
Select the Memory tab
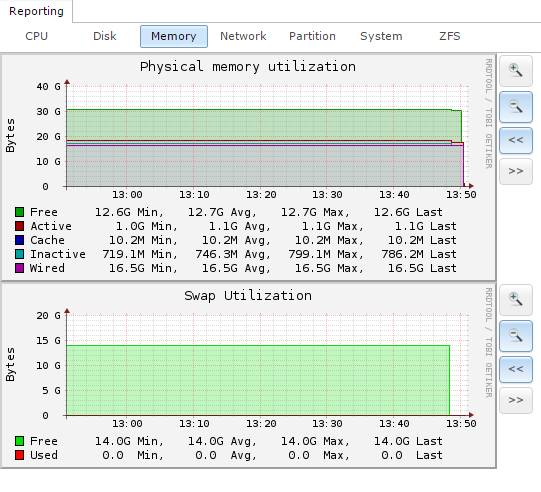(x=174, y=36)
